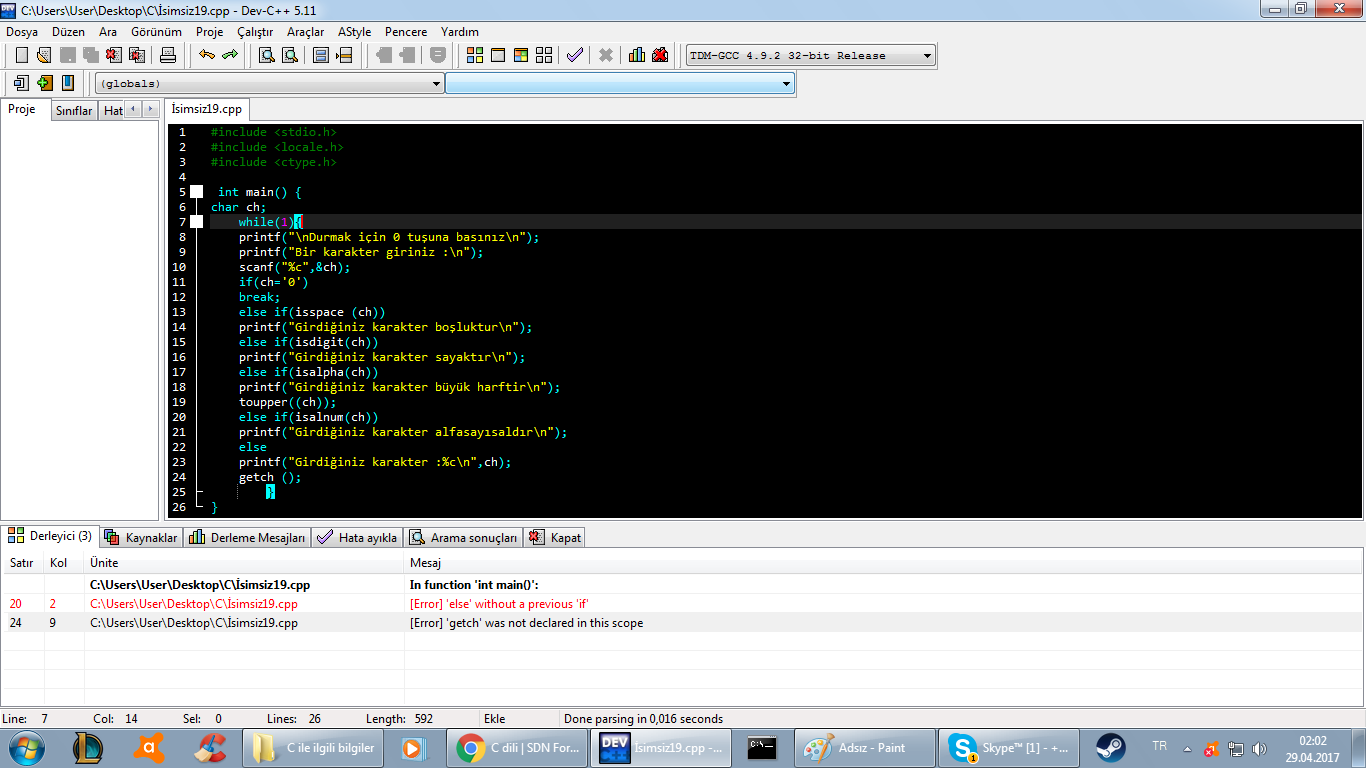
Task: Switch to the Arama sonuçları tab
Action: coord(464,537)
